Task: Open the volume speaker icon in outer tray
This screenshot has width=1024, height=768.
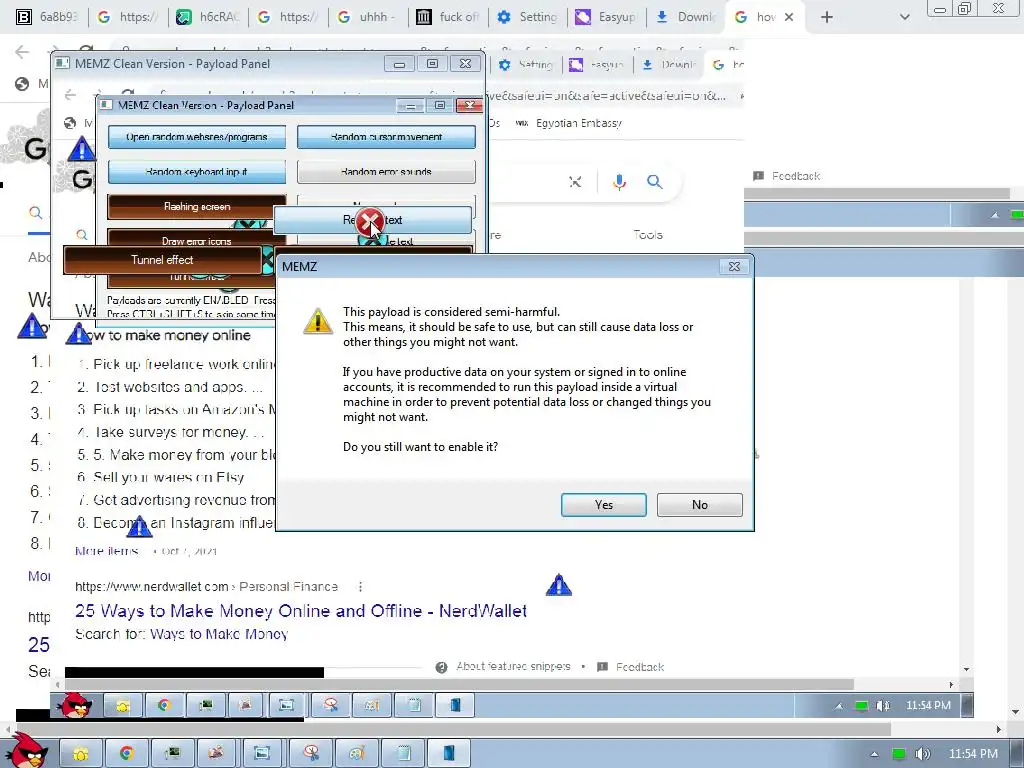Action: pyautogui.click(x=922, y=754)
